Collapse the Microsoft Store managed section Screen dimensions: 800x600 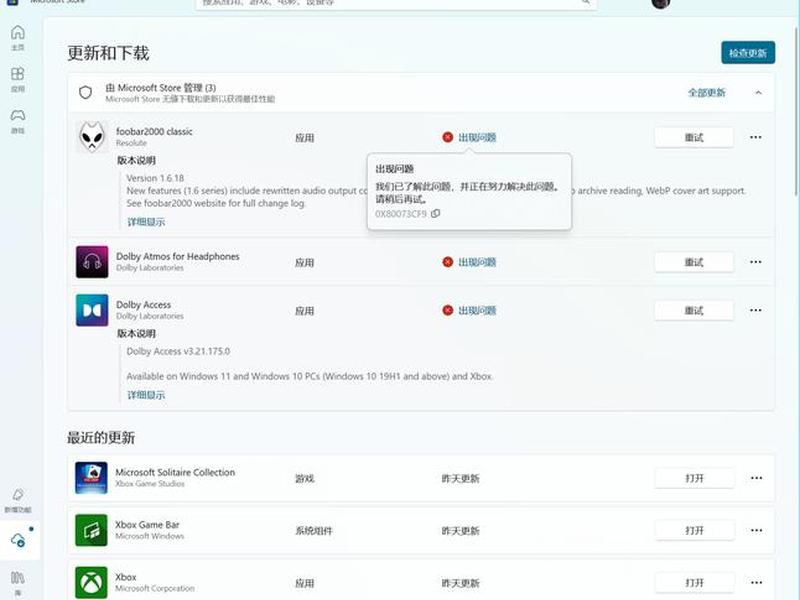(759, 93)
